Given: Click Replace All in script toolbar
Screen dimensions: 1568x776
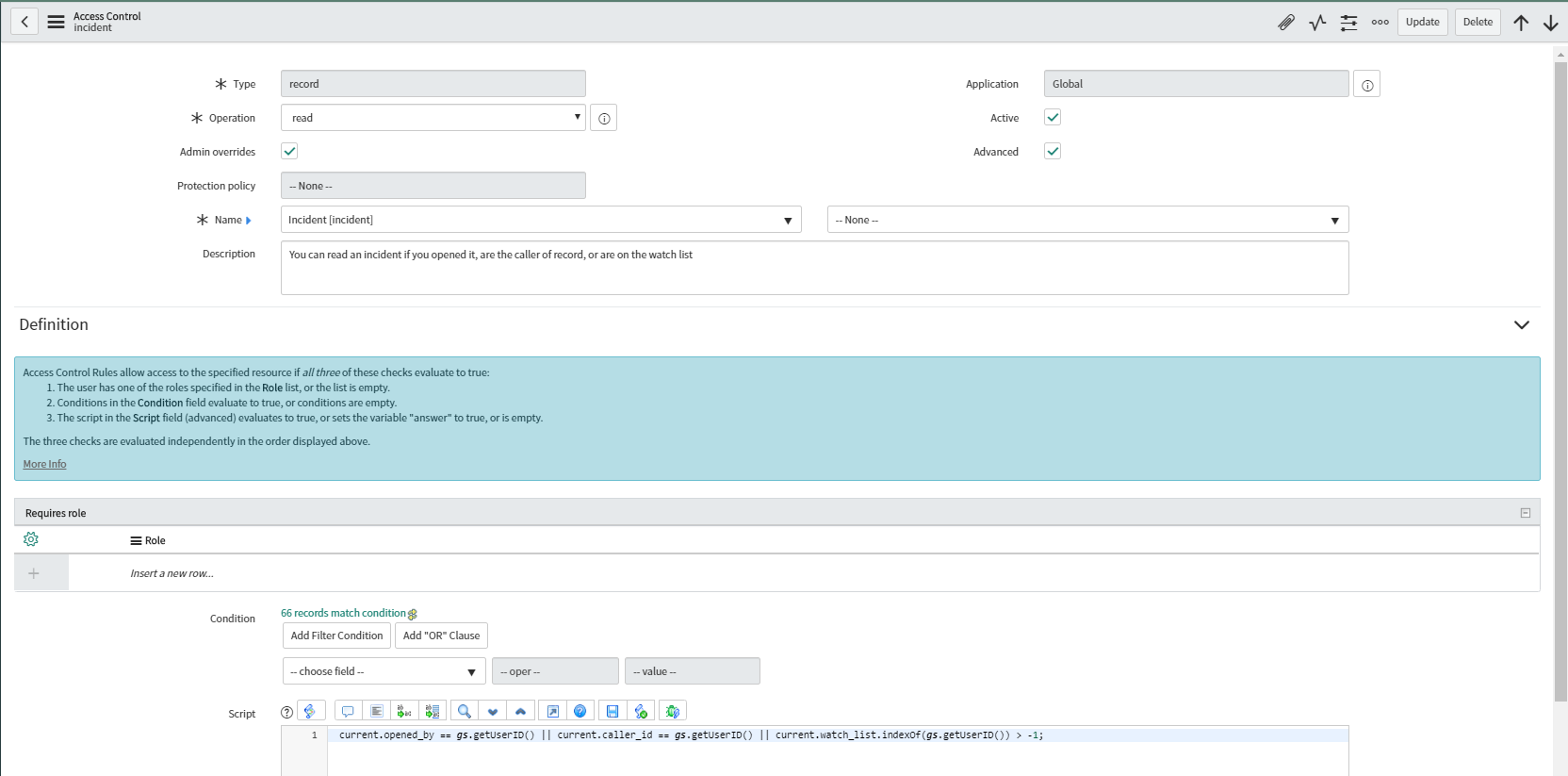Looking at the screenshot, I should click(433, 711).
